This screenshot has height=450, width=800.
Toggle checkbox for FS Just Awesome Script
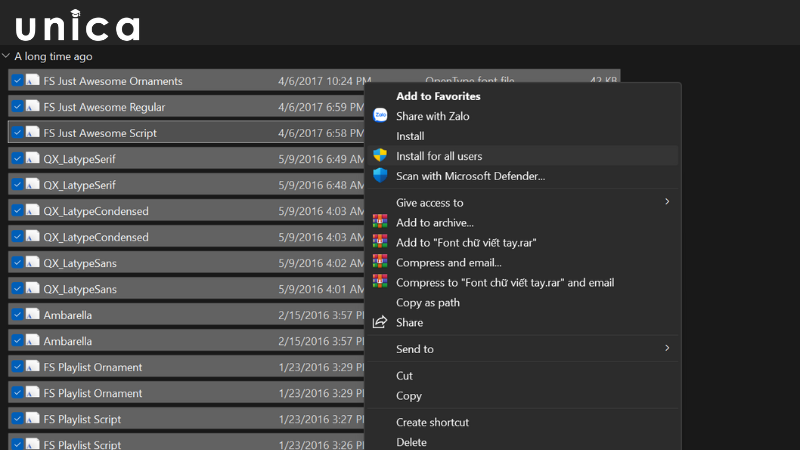17,133
